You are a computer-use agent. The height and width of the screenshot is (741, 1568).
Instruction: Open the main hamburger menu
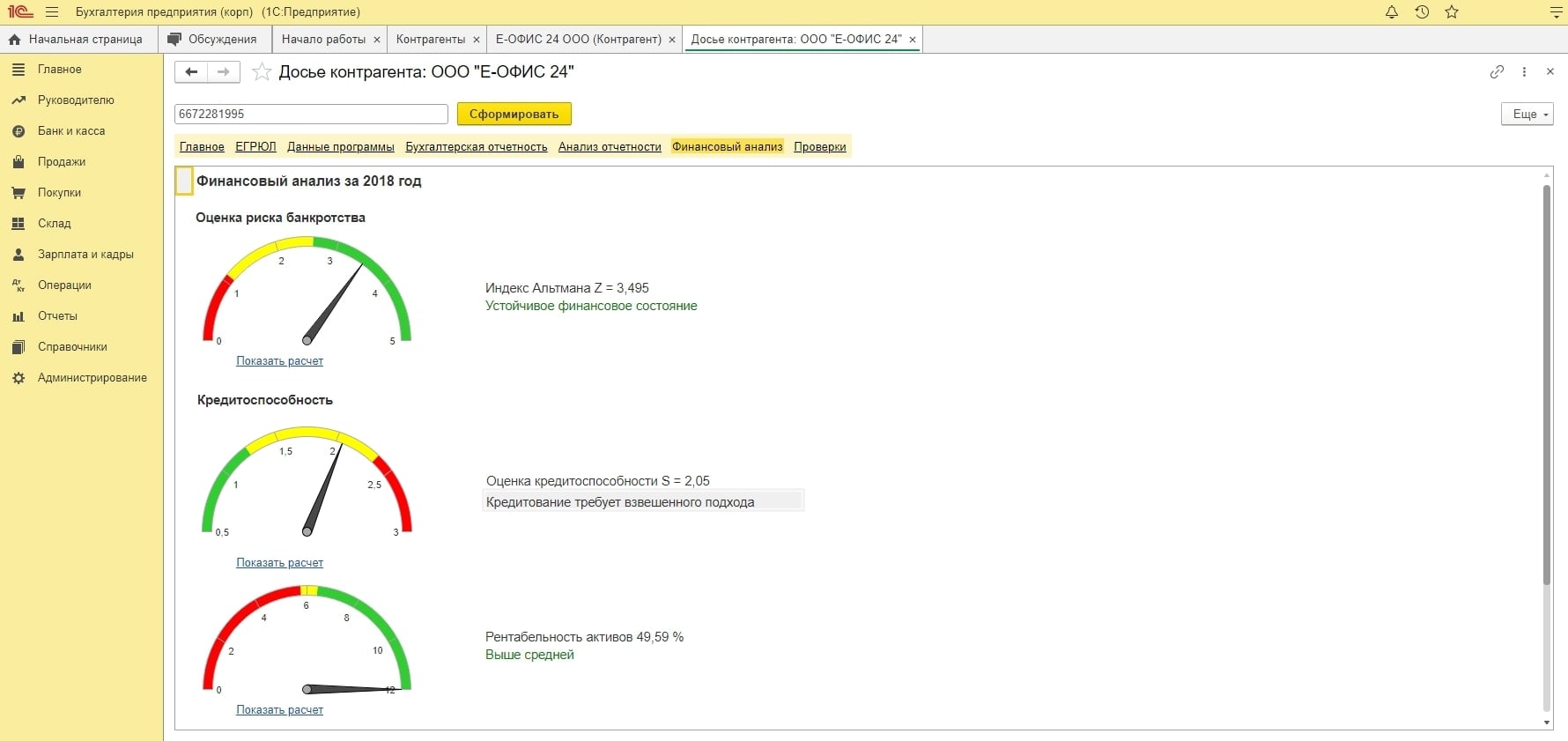[52, 12]
